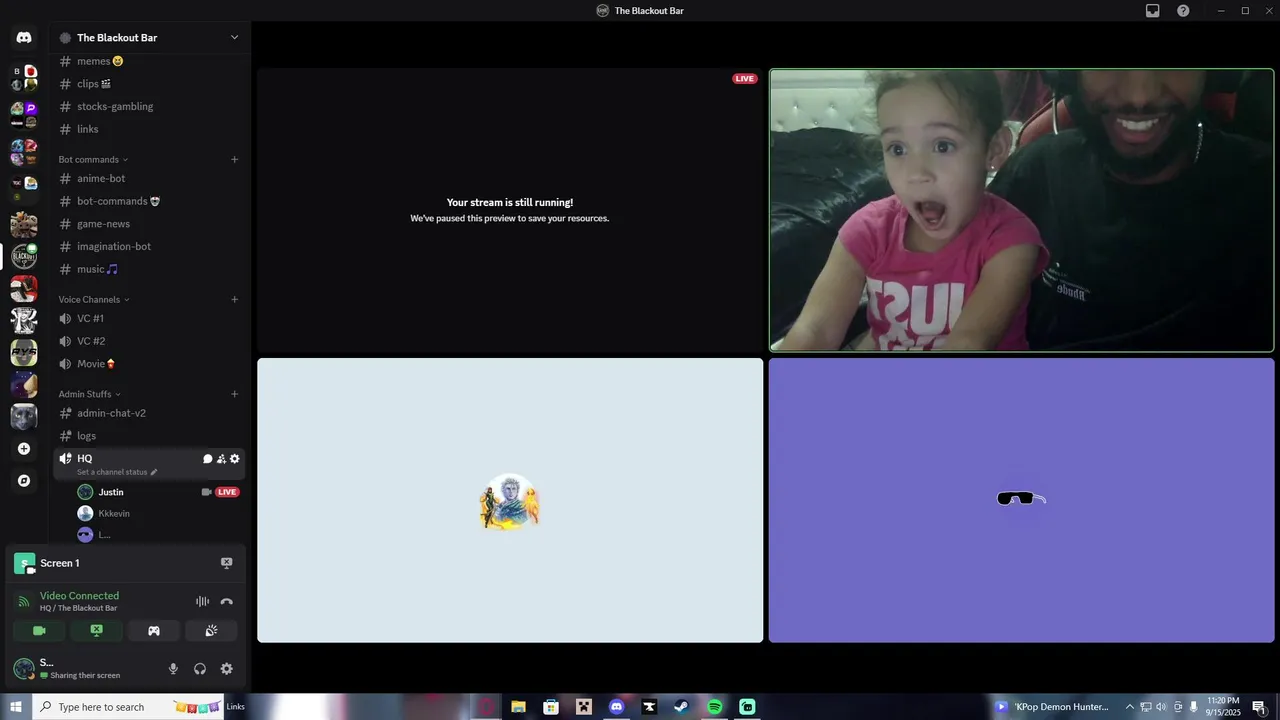Open File Explorer from taskbar
The width and height of the screenshot is (1280, 720).
coord(518,707)
